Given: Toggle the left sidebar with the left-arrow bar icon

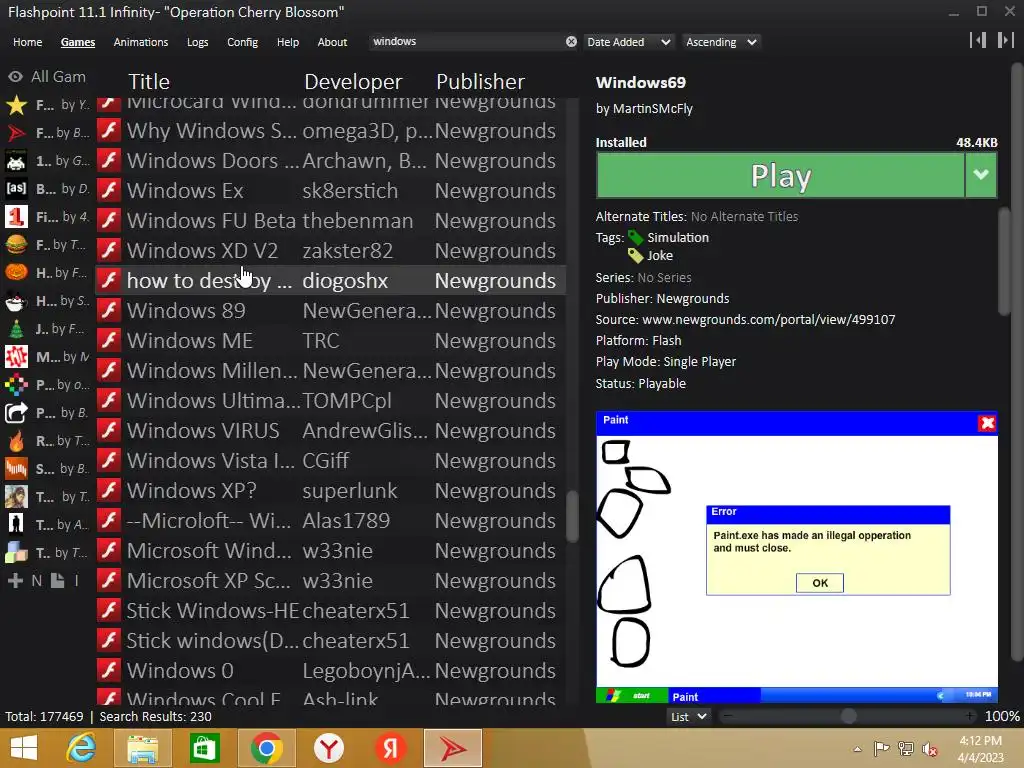Looking at the screenshot, I should click(978, 40).
